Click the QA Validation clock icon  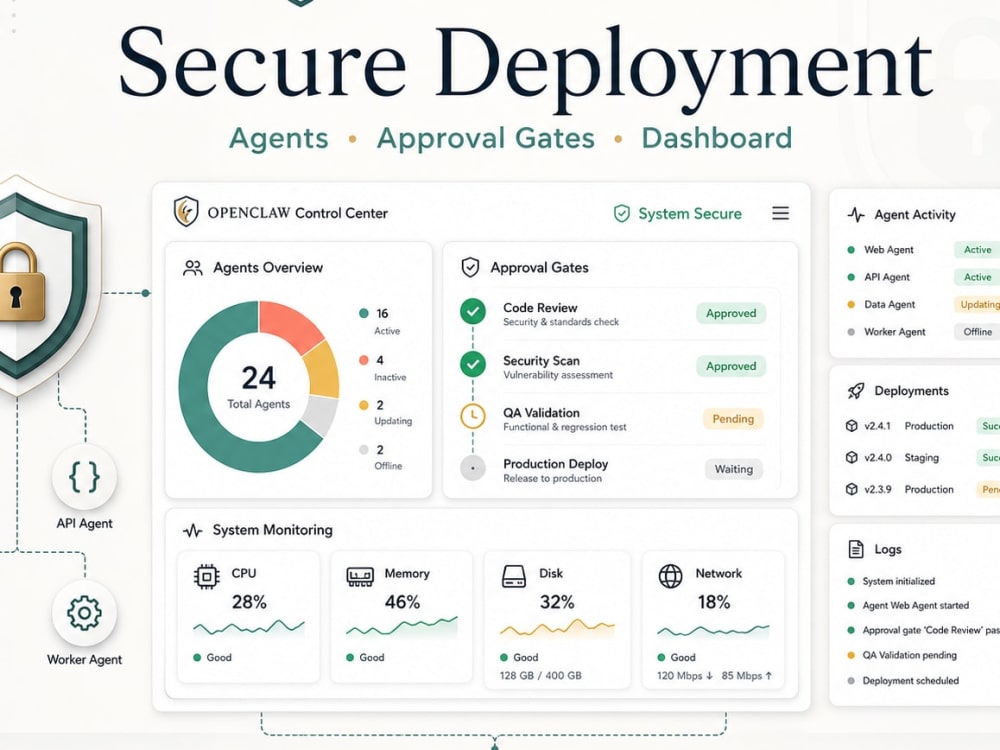click(473, 416)
